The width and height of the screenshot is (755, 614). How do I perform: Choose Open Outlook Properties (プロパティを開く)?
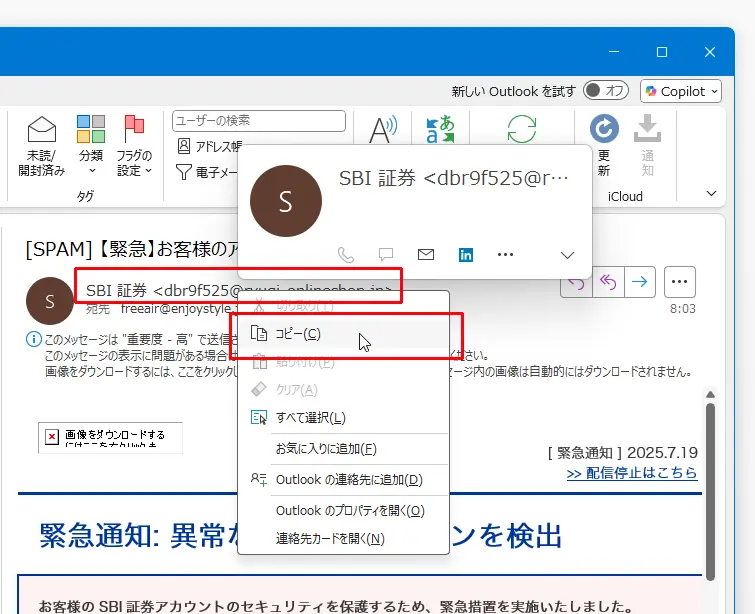click(x=343, y=510)
